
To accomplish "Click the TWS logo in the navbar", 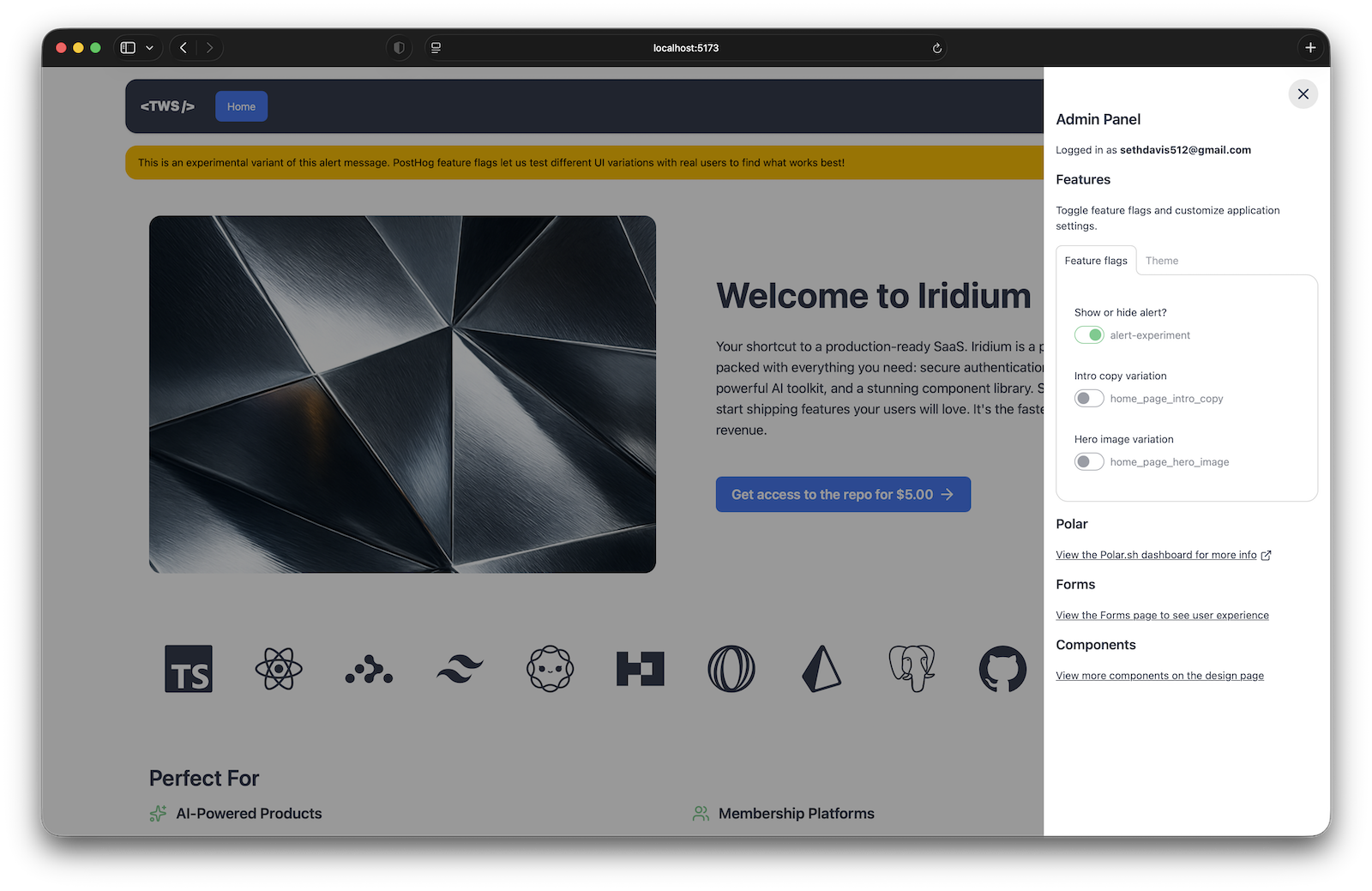I will pos(166,105).
